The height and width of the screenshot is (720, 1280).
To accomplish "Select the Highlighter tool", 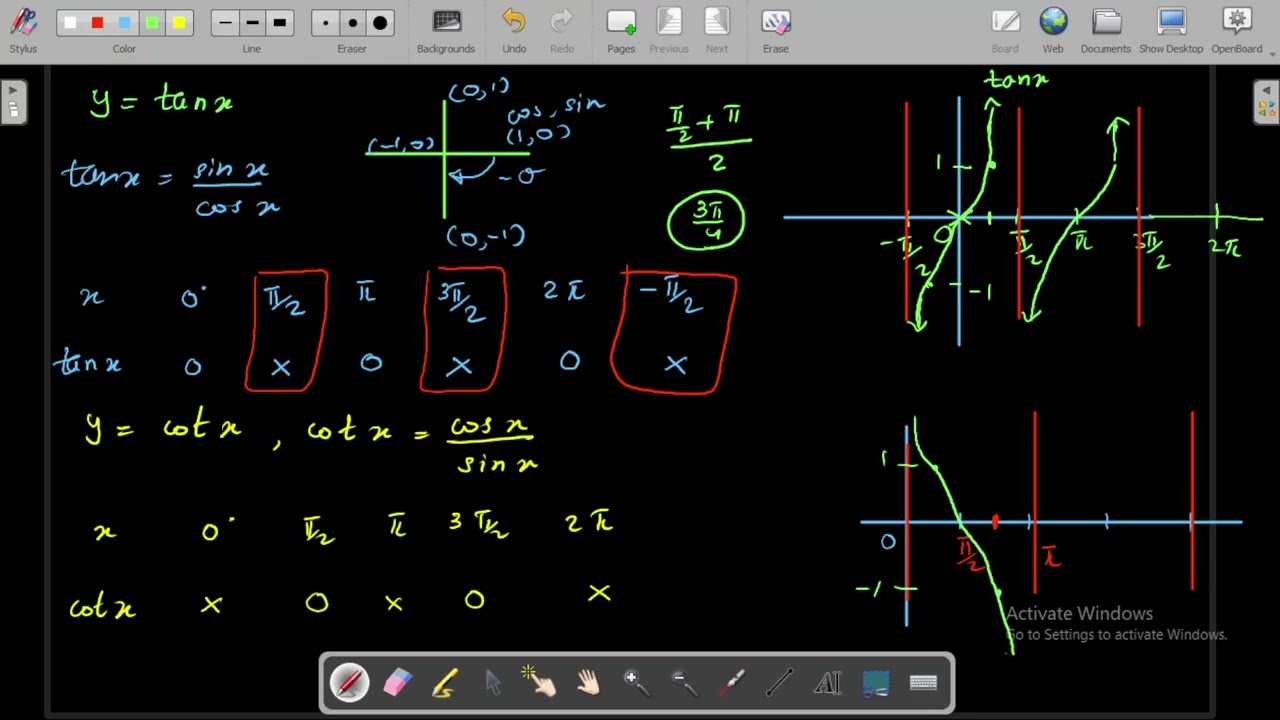I will (x=445, y=683).
